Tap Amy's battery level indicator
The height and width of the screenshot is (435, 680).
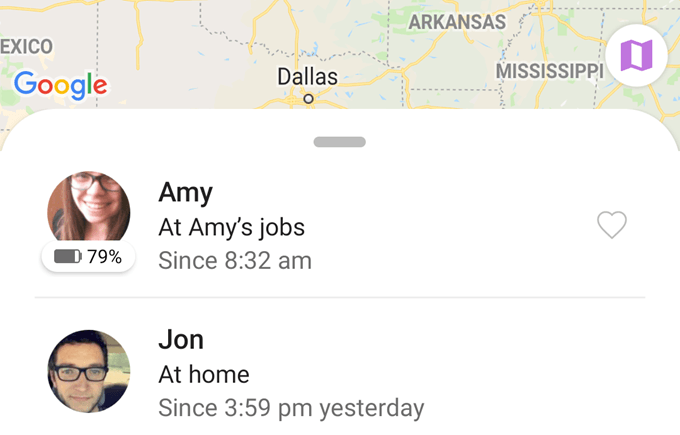click(x=88, y=257)
